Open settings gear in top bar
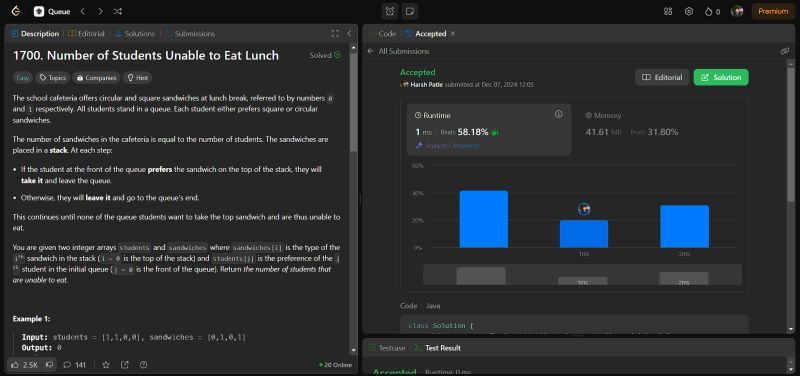The height and width of the screenshot is (376, 800). point(689,11)
